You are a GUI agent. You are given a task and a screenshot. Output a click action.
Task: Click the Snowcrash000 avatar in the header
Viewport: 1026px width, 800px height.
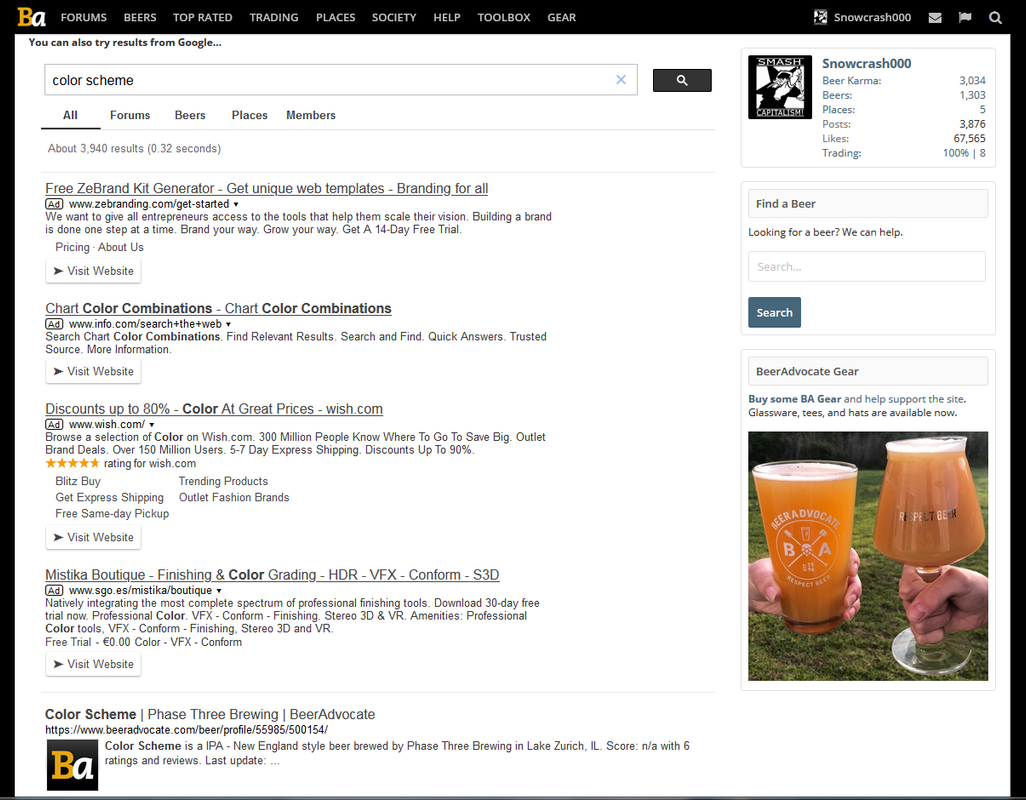(821, 18)
